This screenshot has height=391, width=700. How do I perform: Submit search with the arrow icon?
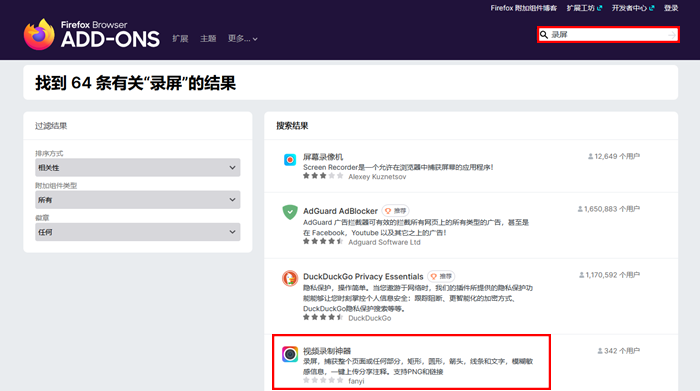click(x=672, y=35)
